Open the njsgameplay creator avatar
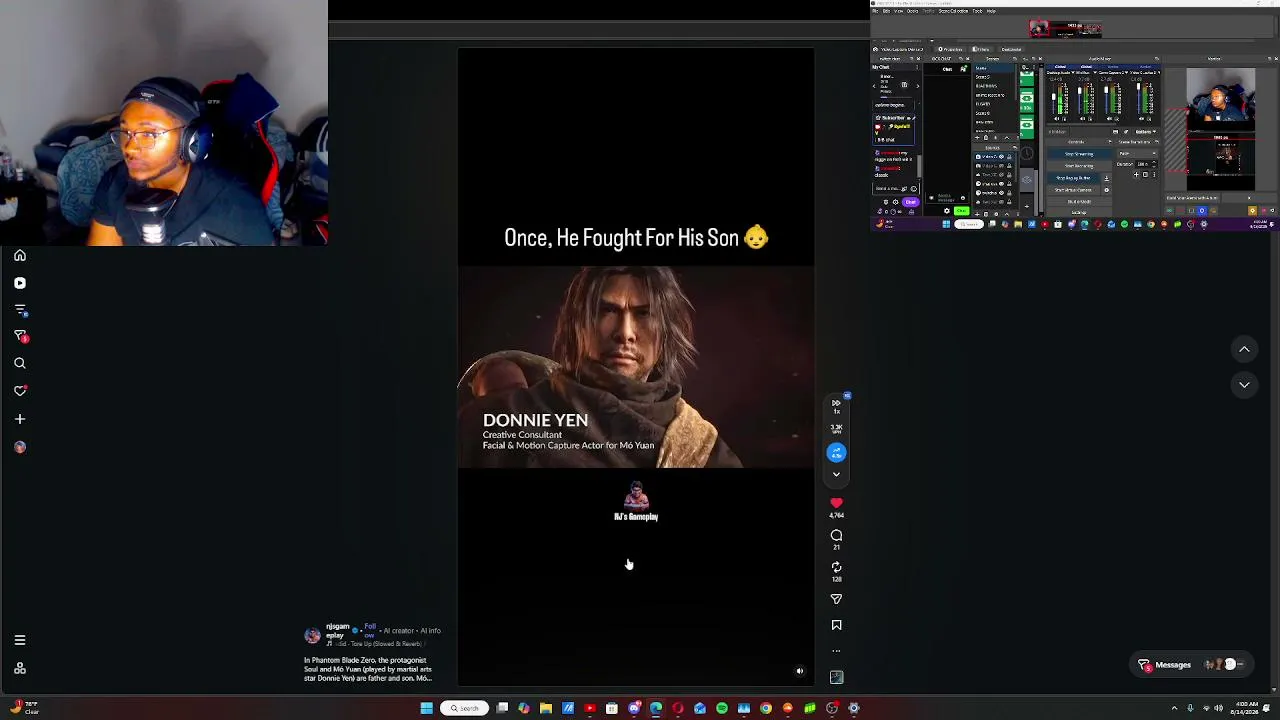This screenshot has width=1280, height=720. tap(313, 636)
